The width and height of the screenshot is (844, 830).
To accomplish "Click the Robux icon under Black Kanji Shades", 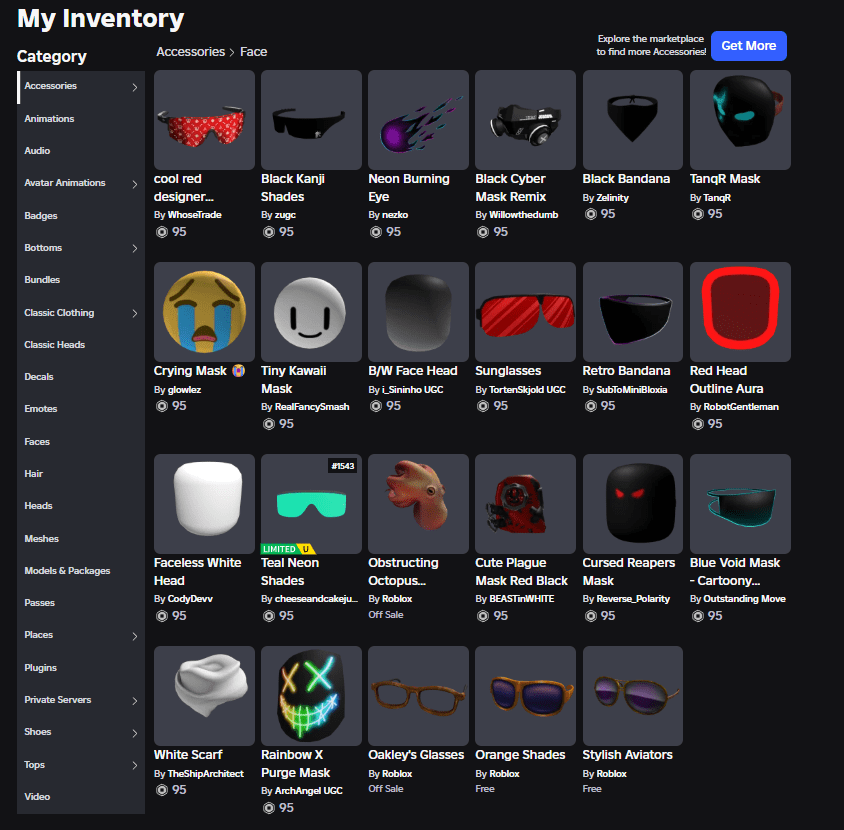I will click(271, 231).
